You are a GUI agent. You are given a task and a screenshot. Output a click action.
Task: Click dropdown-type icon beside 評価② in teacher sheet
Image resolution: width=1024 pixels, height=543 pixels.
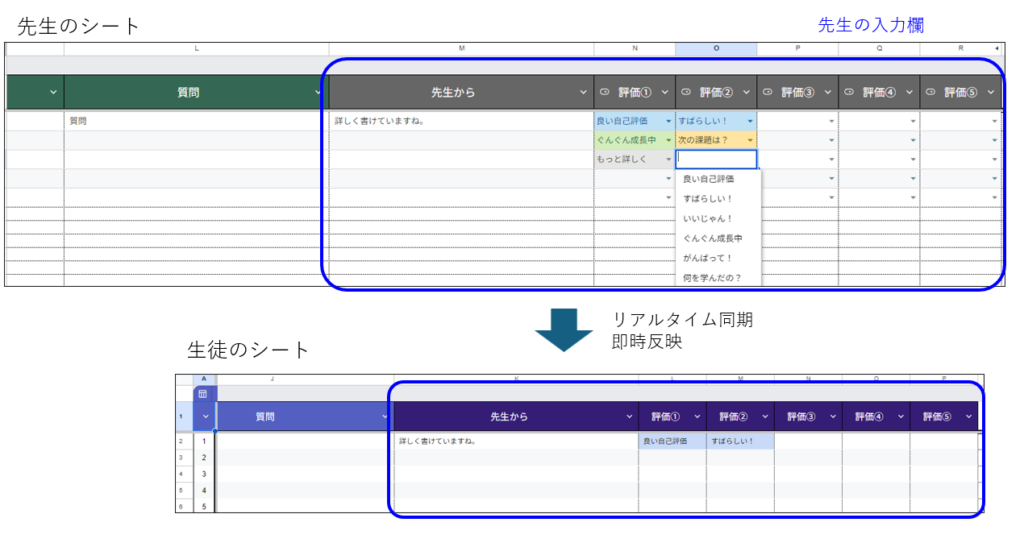click(686, 93)
